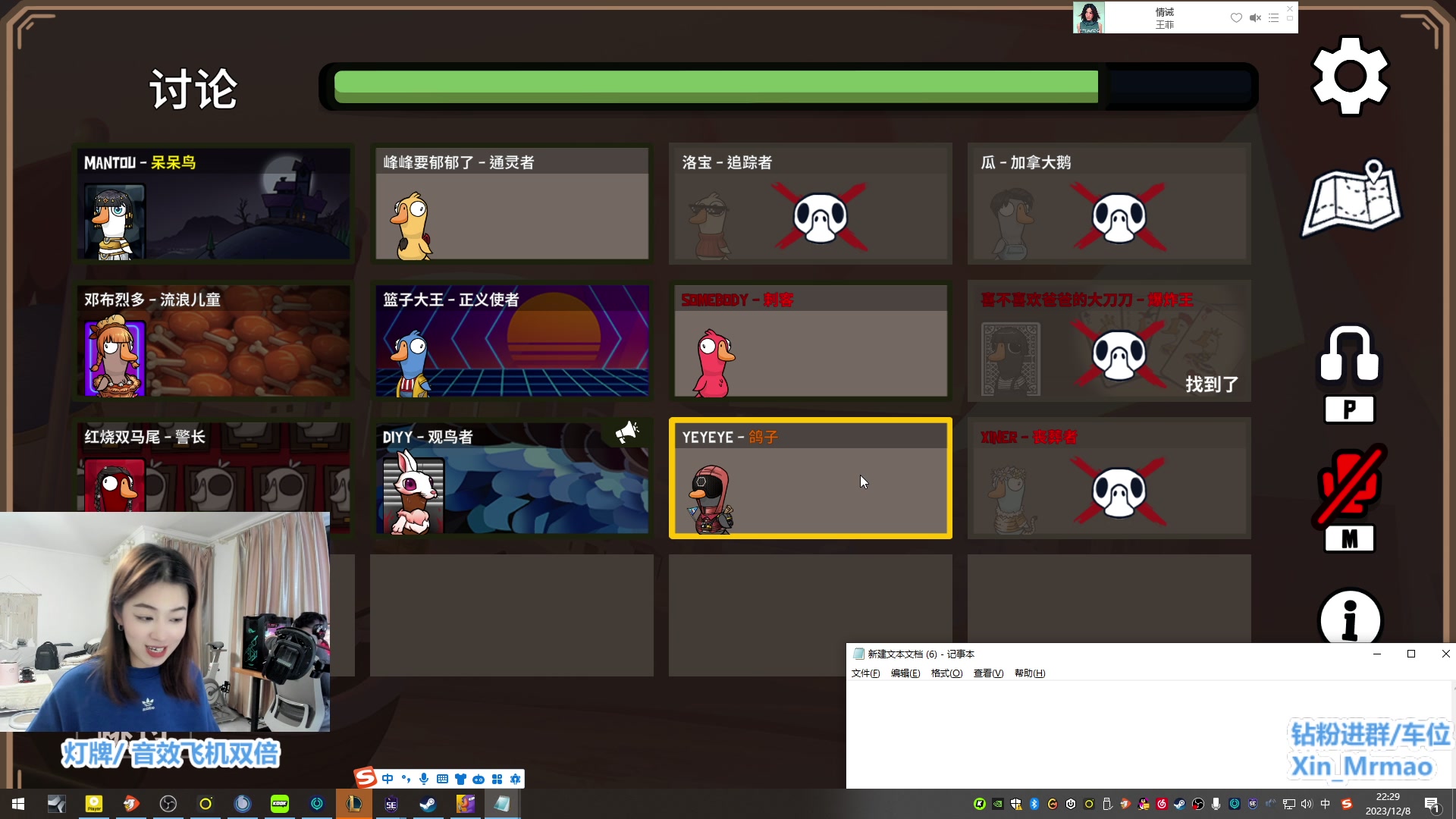Screen dimensions: 1456x819
Task: Click megaphone icon on DIYY card
Action: coord(626,433)
